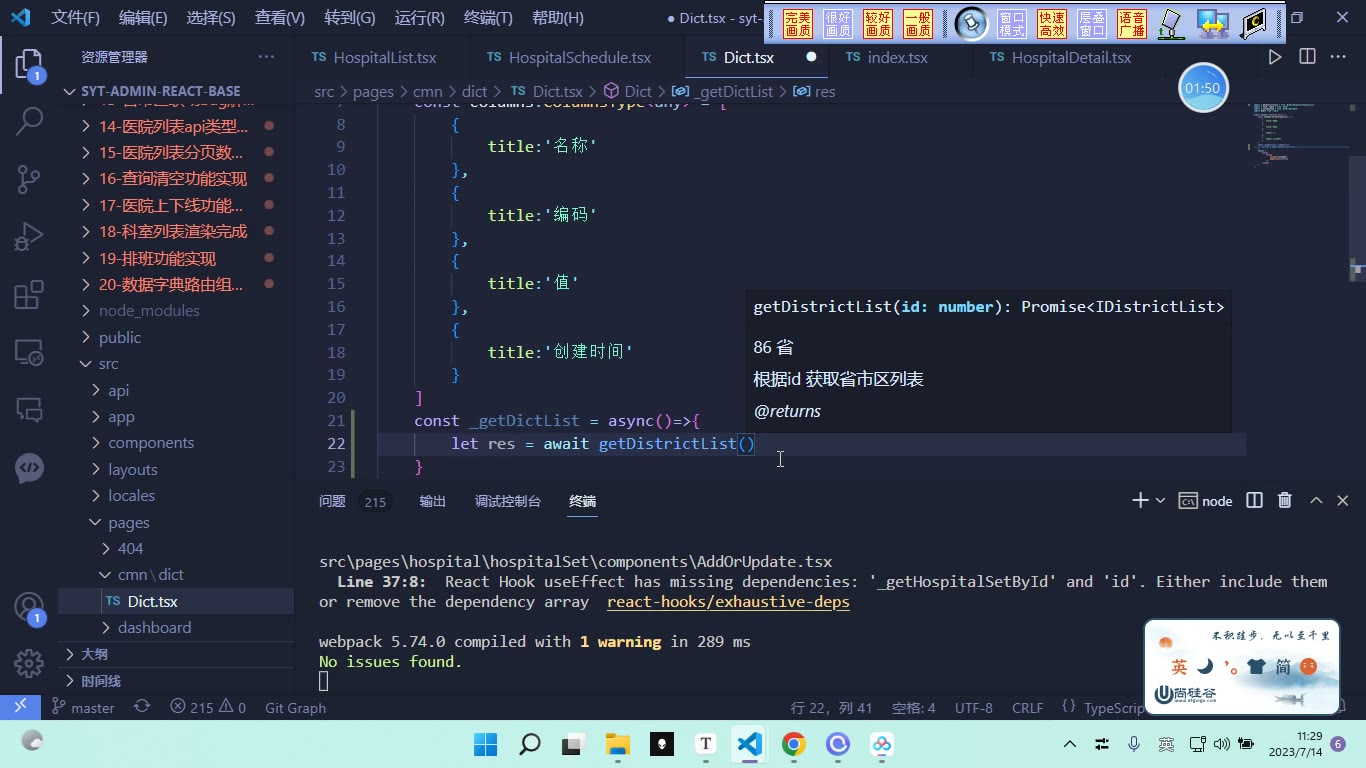Open the 终端(T) menu
This screenshot has width=1366, height=768.
coord(488,17)
